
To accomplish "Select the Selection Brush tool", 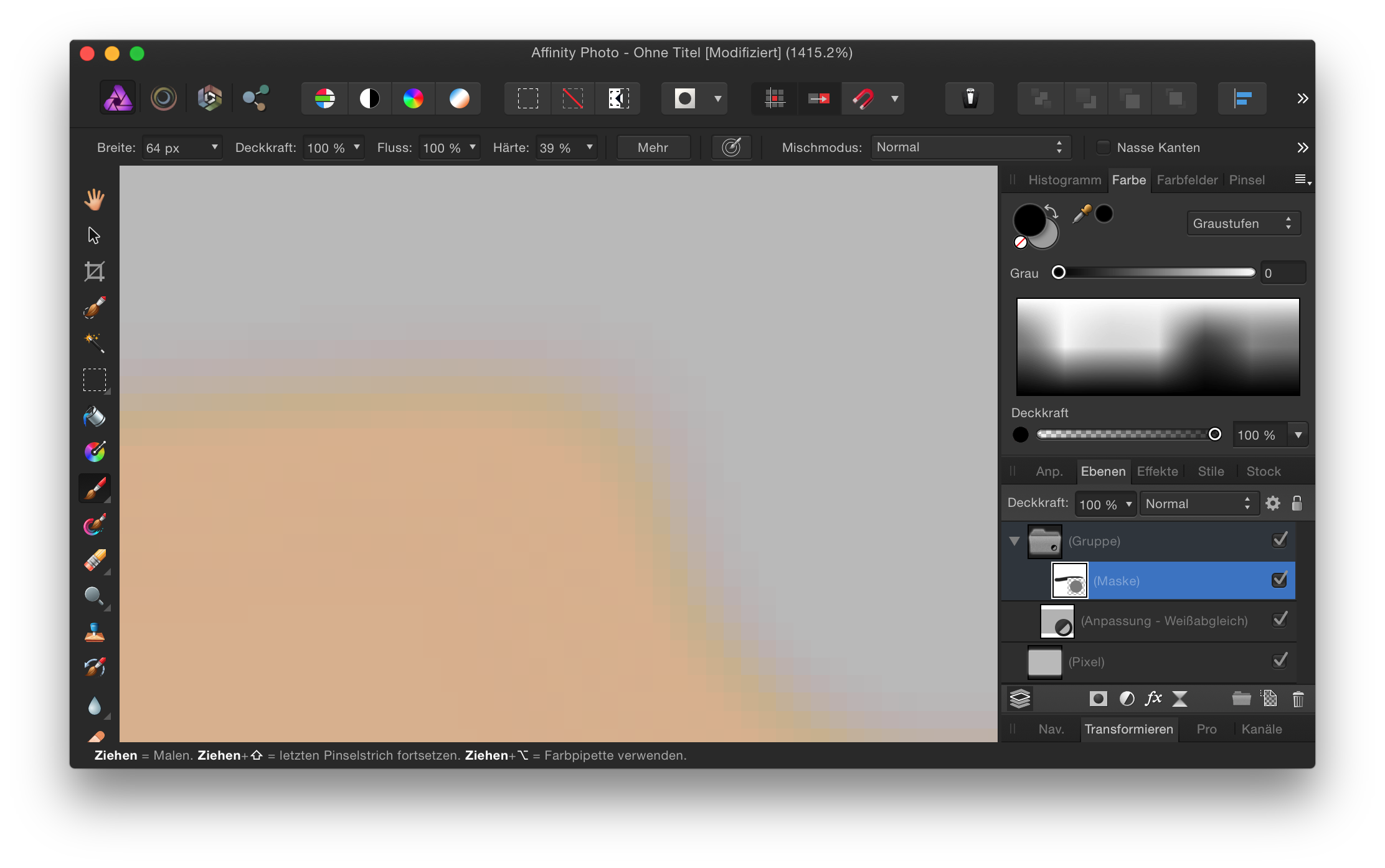I will pyautogui.click(x=95, y=308).
